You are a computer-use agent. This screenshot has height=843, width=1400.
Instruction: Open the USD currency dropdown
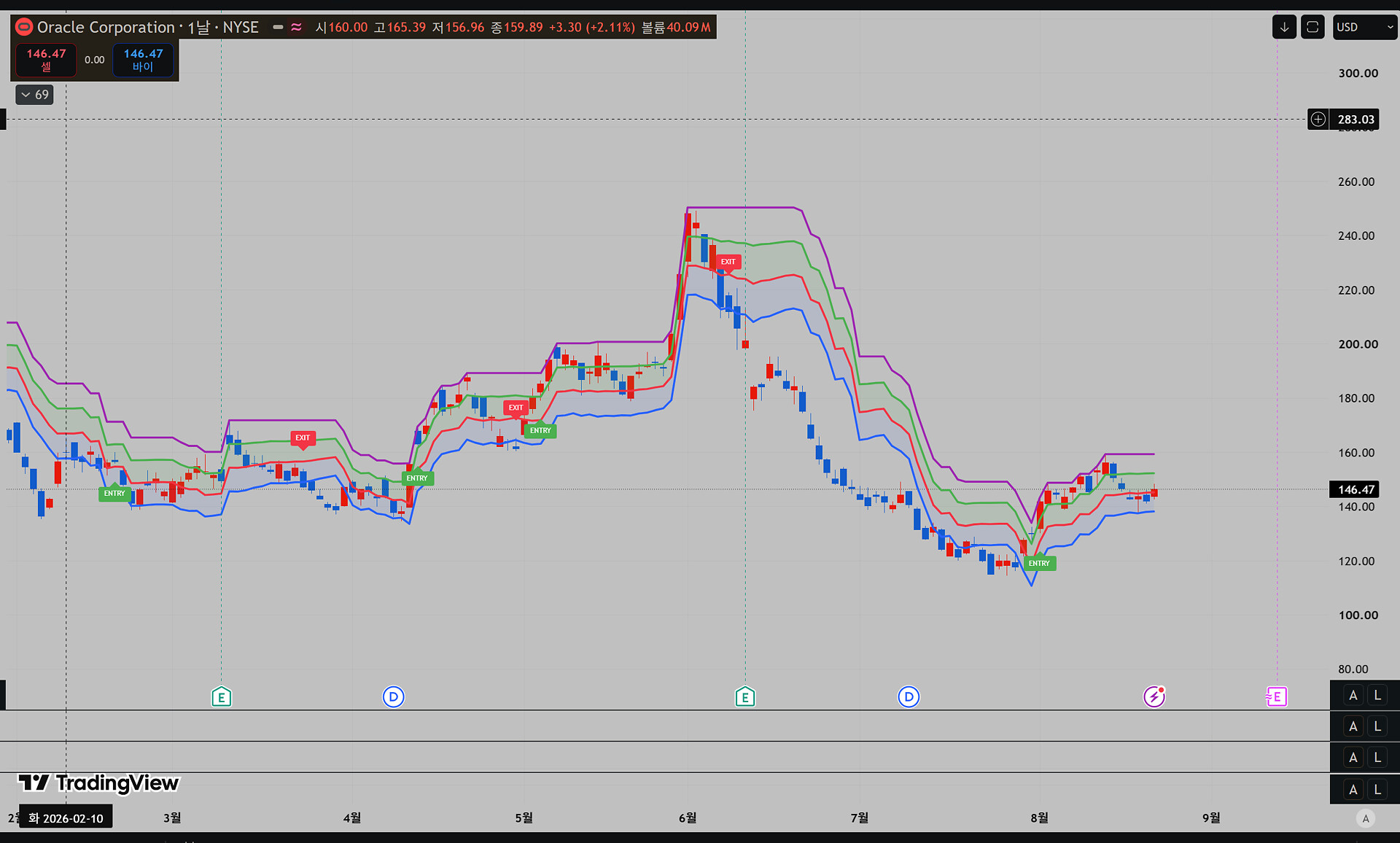point(1365,28)
